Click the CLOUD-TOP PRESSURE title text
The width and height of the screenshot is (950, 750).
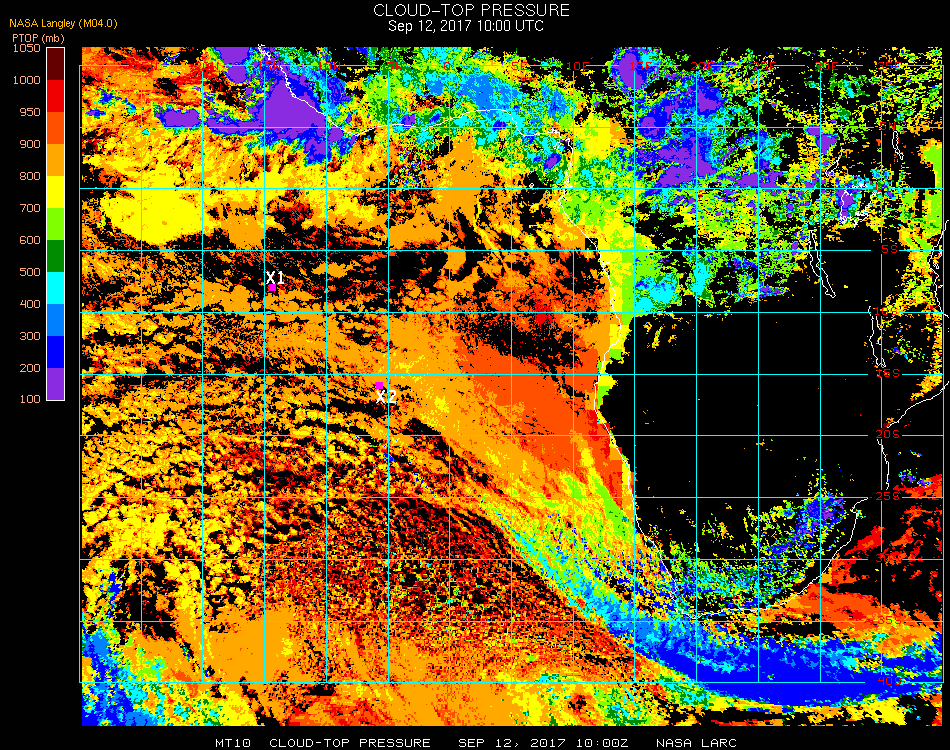(471, 10)
